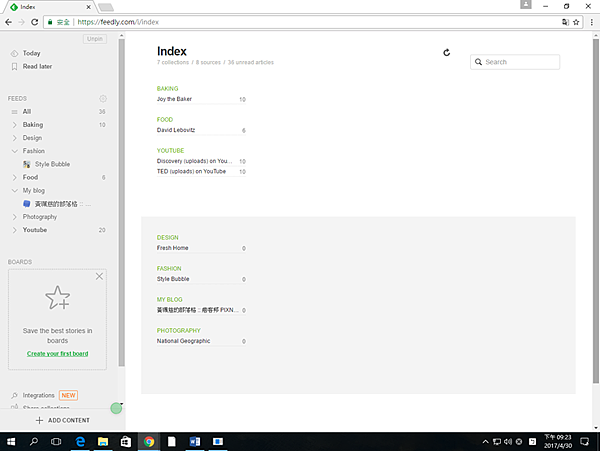Open Microsoft Edge from the taskbar
The height and width of the screenshot is (451, 600).
[80, 442]
